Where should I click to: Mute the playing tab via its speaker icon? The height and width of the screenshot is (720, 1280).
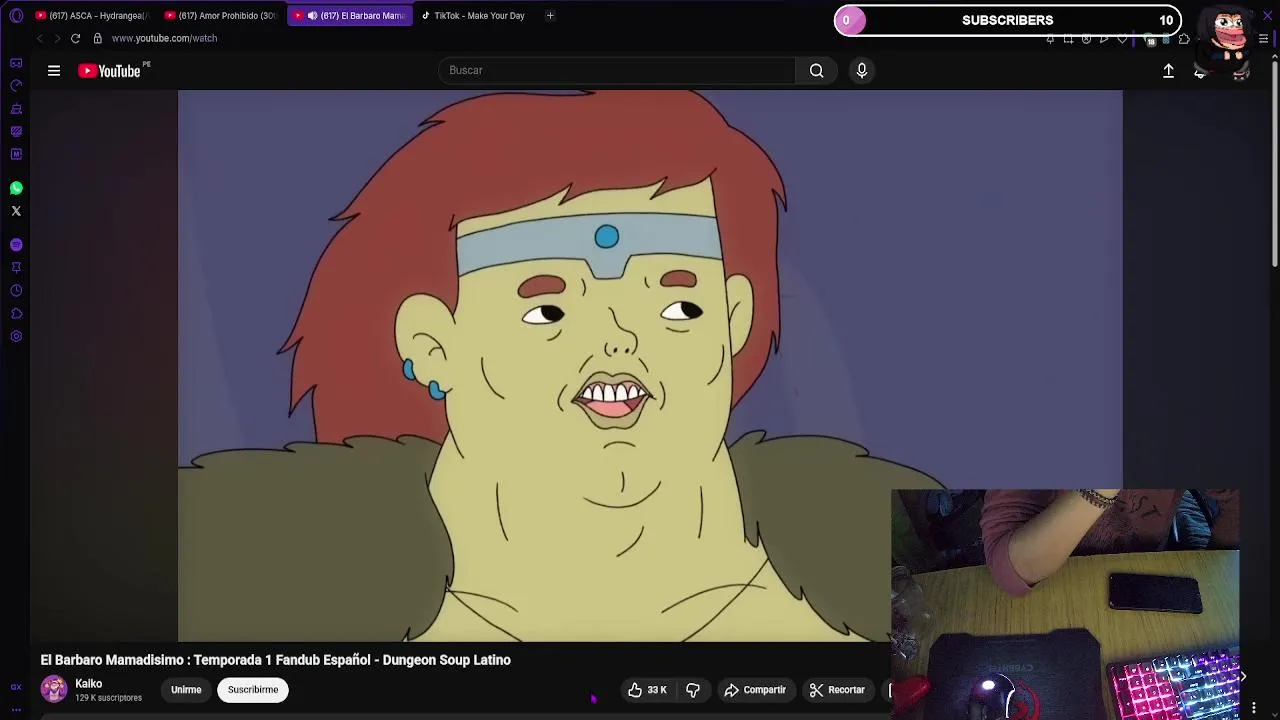[x=313, y=16]
